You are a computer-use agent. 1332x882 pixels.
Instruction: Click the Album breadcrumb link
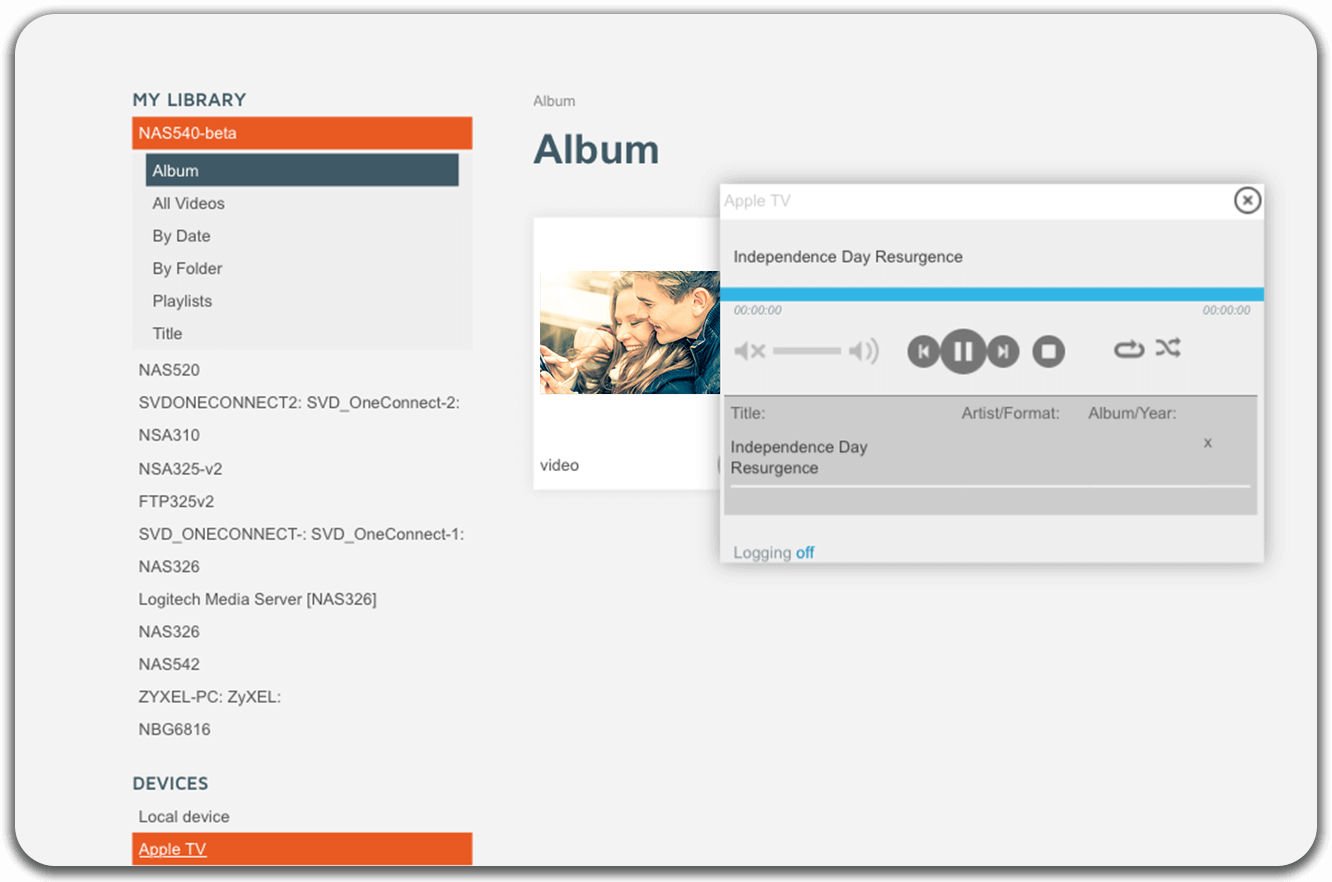coord(554,101)
